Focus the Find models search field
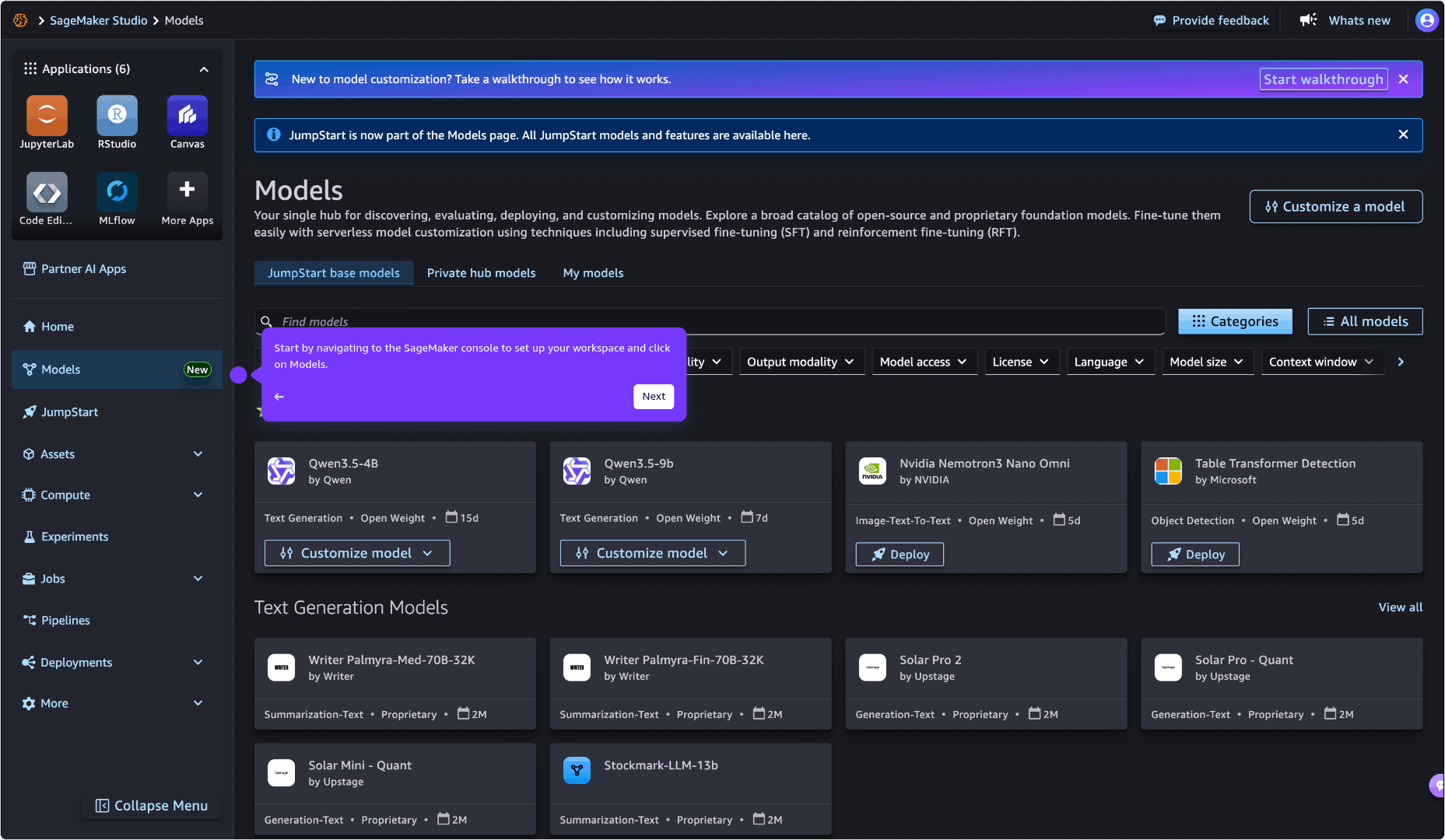Screen dimensions: 1445x840 [x=710, y=321]
